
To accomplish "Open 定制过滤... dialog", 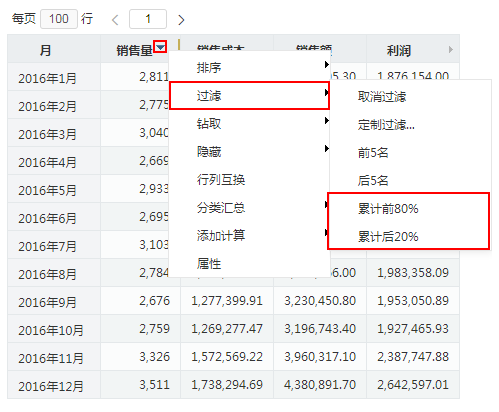I will [410, 125].
